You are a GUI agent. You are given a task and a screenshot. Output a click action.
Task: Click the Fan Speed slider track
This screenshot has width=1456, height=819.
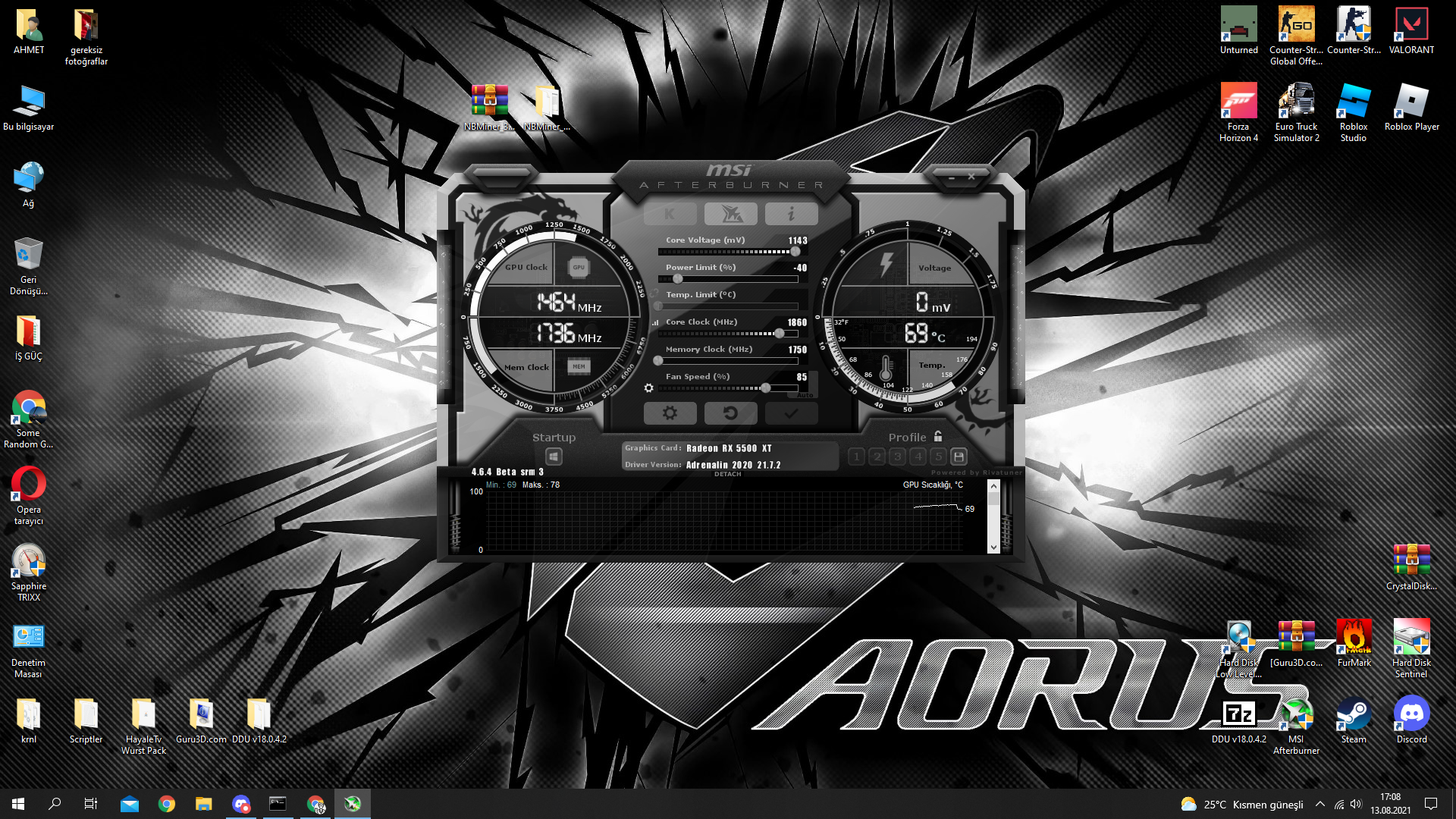coord(728,388)
